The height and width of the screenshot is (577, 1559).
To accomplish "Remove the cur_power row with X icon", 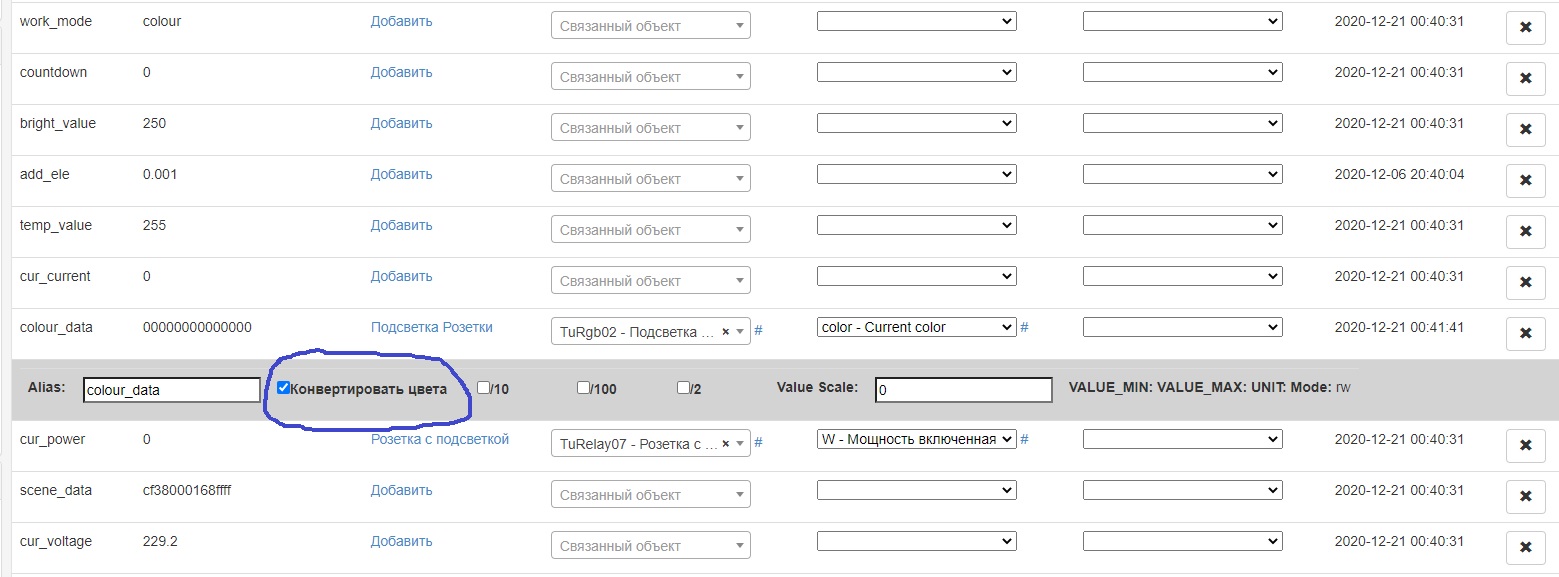I will (1525, 445).
